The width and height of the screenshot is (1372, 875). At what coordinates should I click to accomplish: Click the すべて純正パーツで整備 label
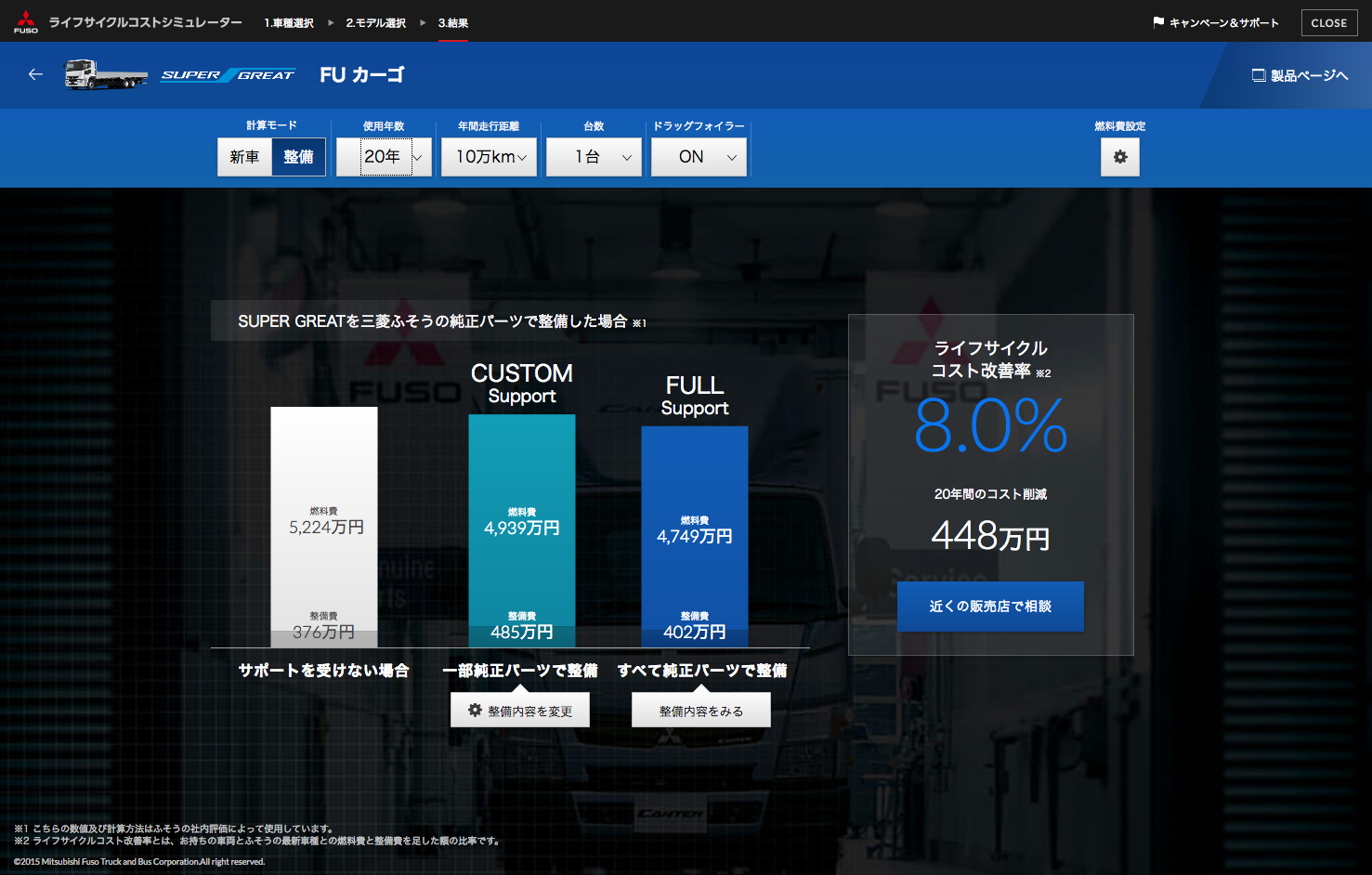[702, 670]
